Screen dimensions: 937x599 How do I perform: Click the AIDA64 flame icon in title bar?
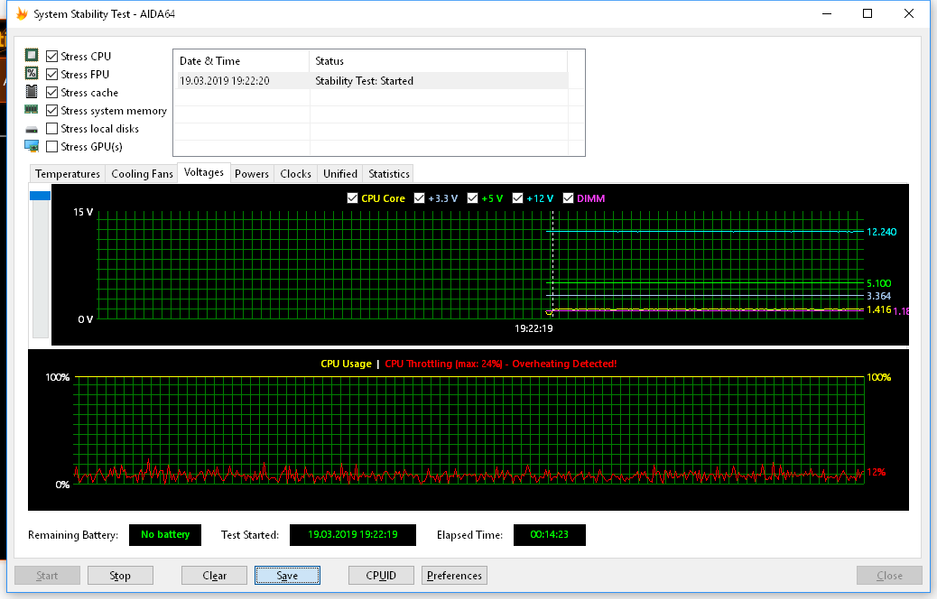click(x=22, y=13)
